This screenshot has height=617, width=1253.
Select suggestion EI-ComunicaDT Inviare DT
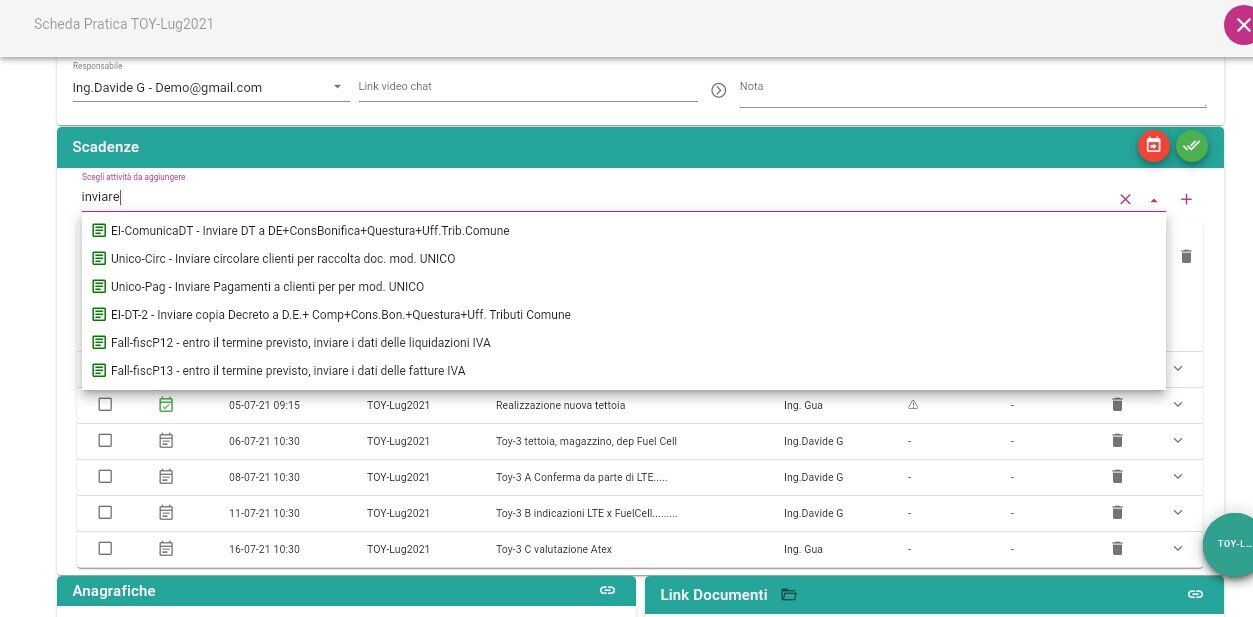[x=624, y=230]
